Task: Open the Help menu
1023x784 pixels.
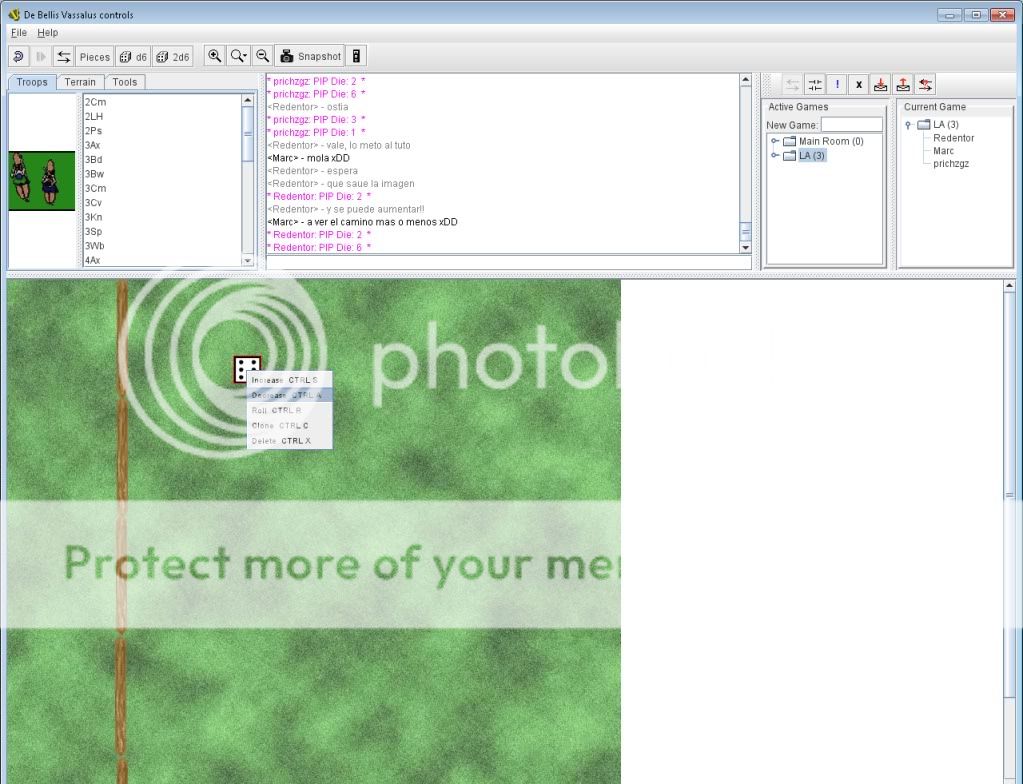Action: point(48,33)
